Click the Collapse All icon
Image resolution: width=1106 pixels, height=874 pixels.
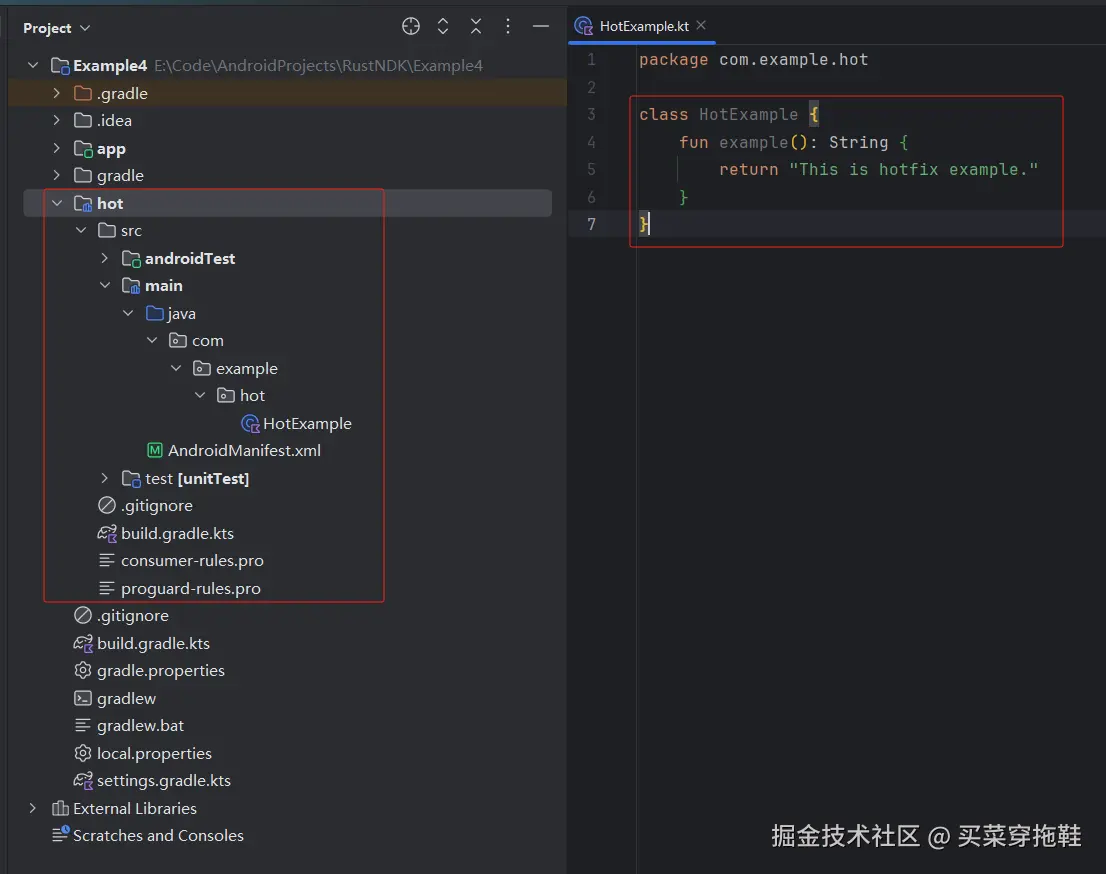(x=476, y=27)
